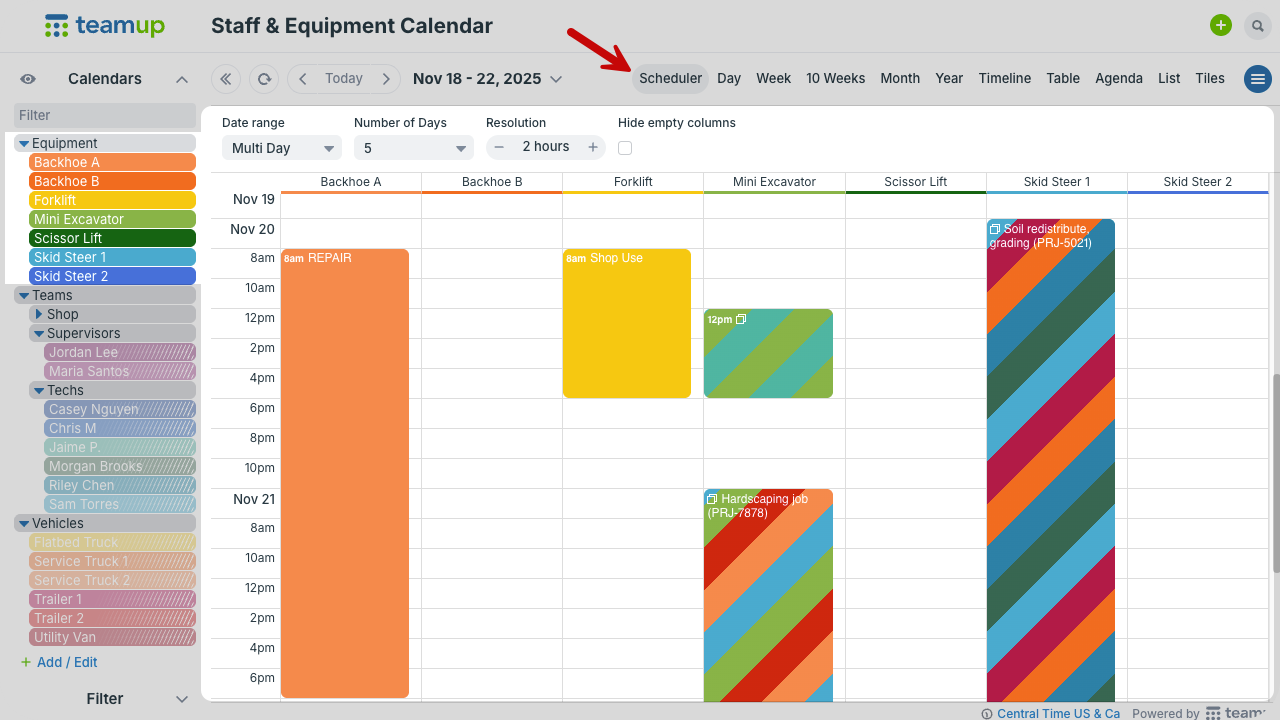Toggle the eye icon above calendars list
1280x720 pixels.
click(28, 79)
